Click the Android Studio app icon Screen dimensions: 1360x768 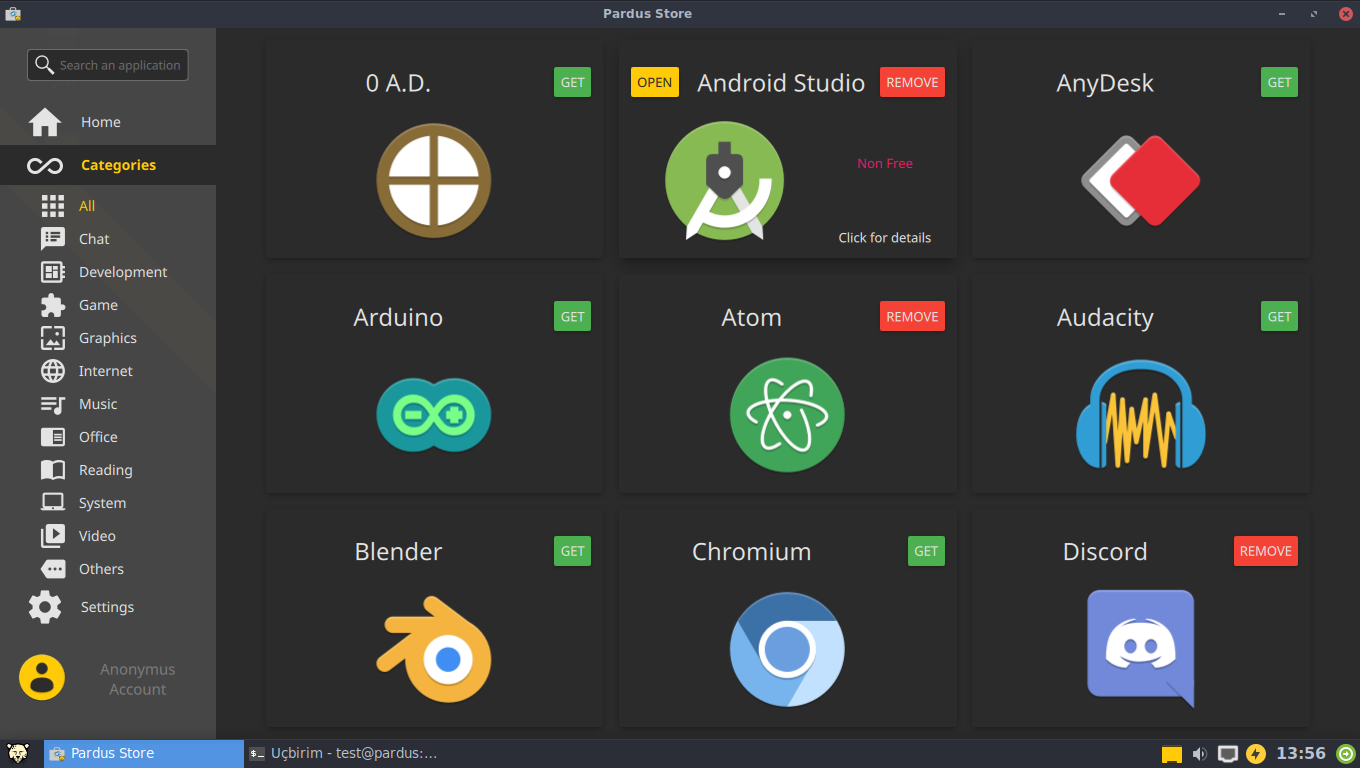(725, 181)
